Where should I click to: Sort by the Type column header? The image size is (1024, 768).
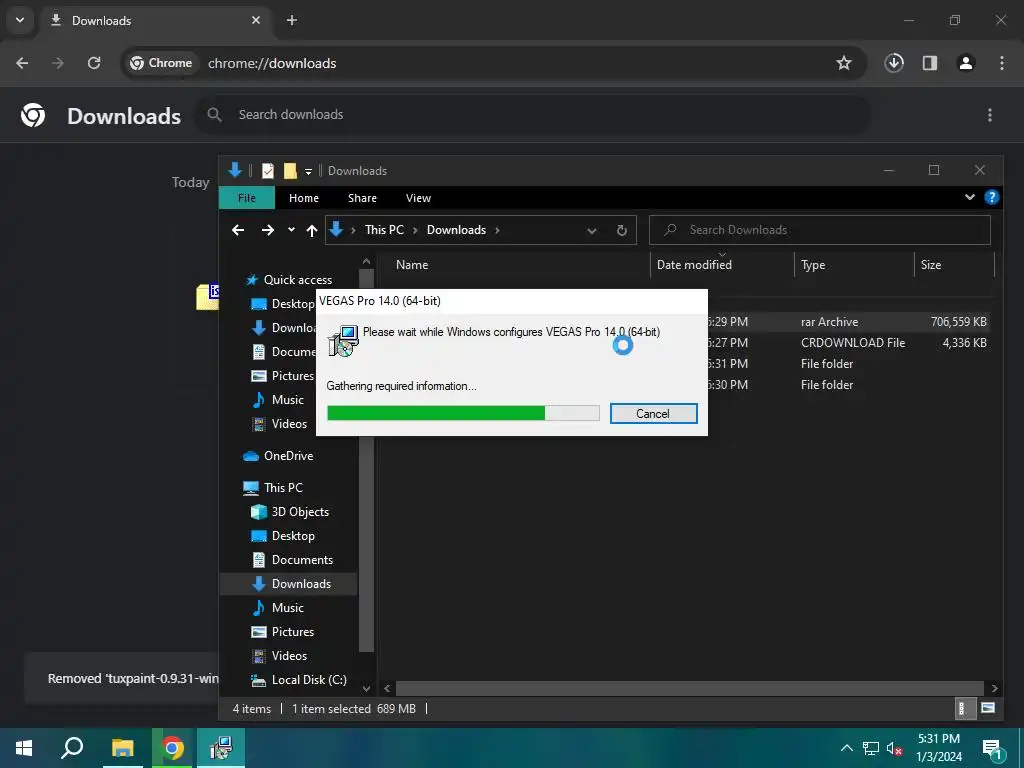813,264
